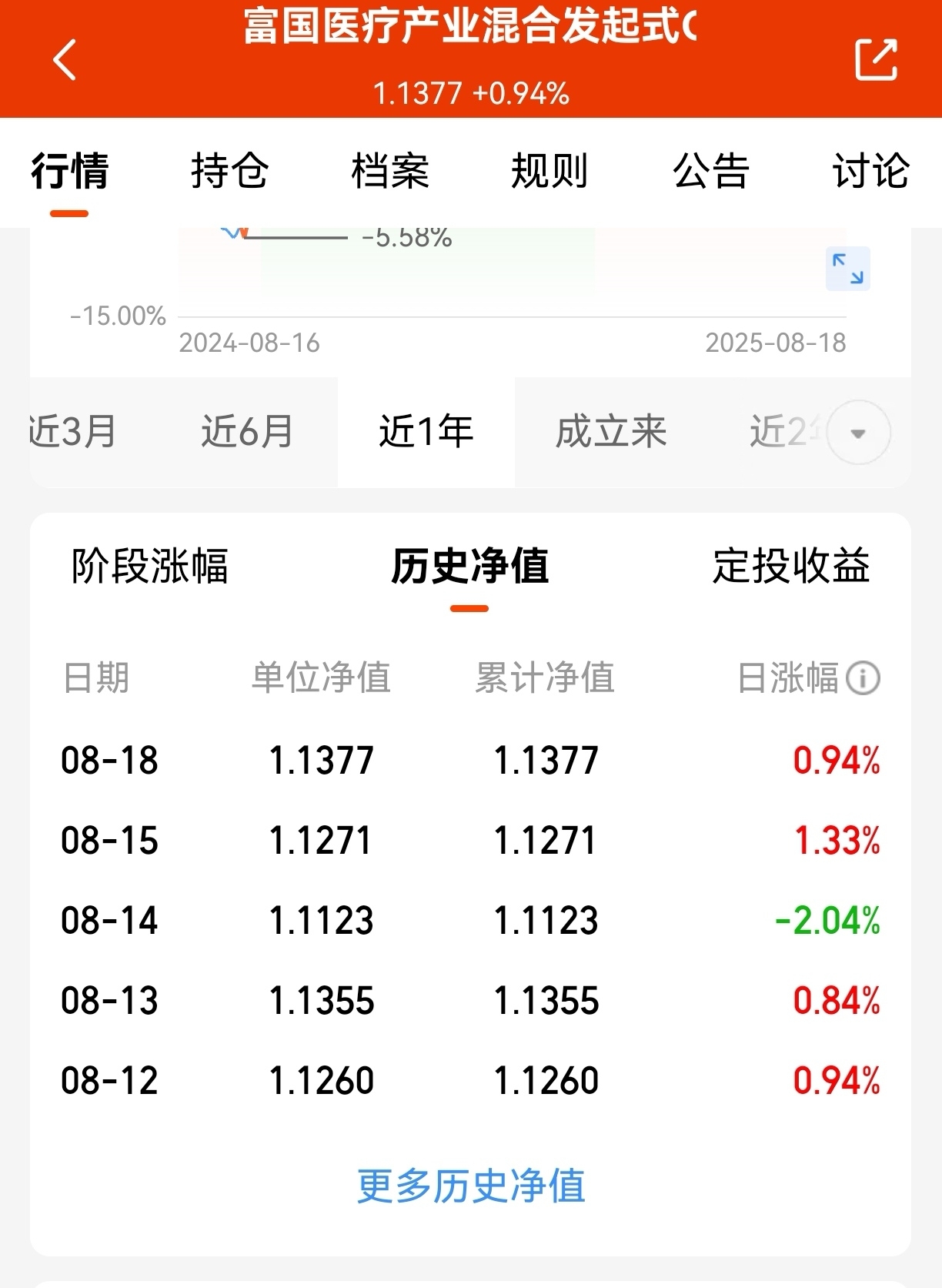Tap the 0.84% daily change

pyautogui.click(x=837, y=1001)
